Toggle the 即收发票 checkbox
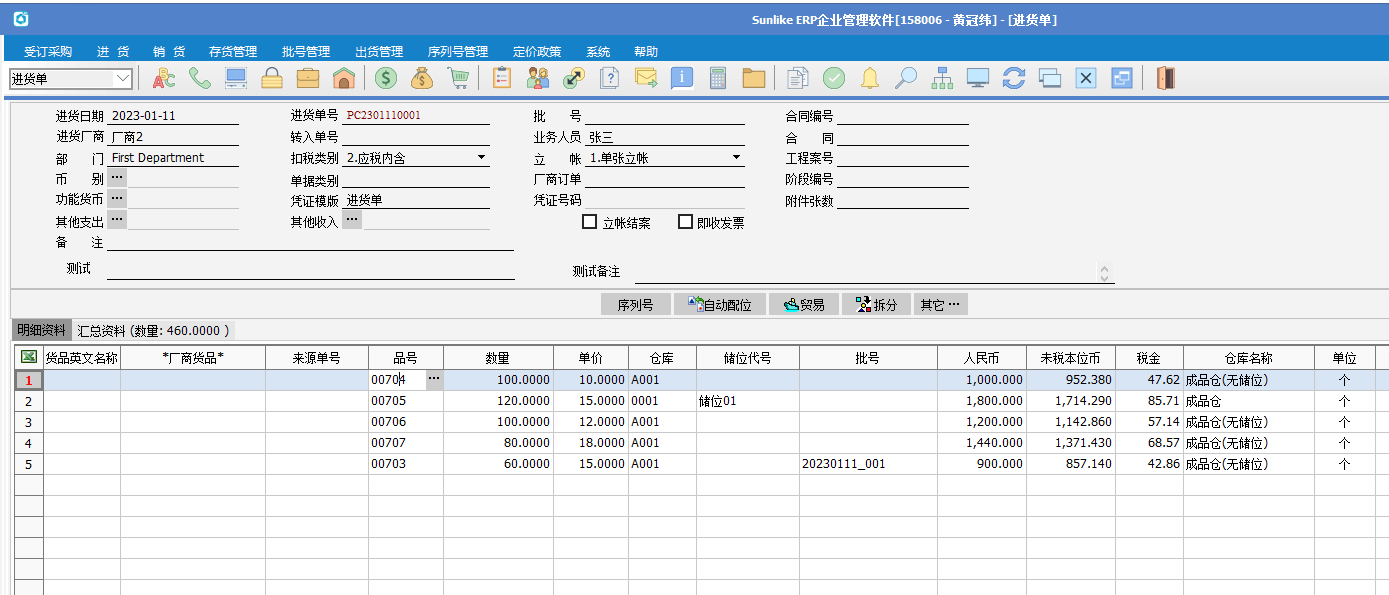The height and width of the screenshot is (595, 1389). coord(685,222)
